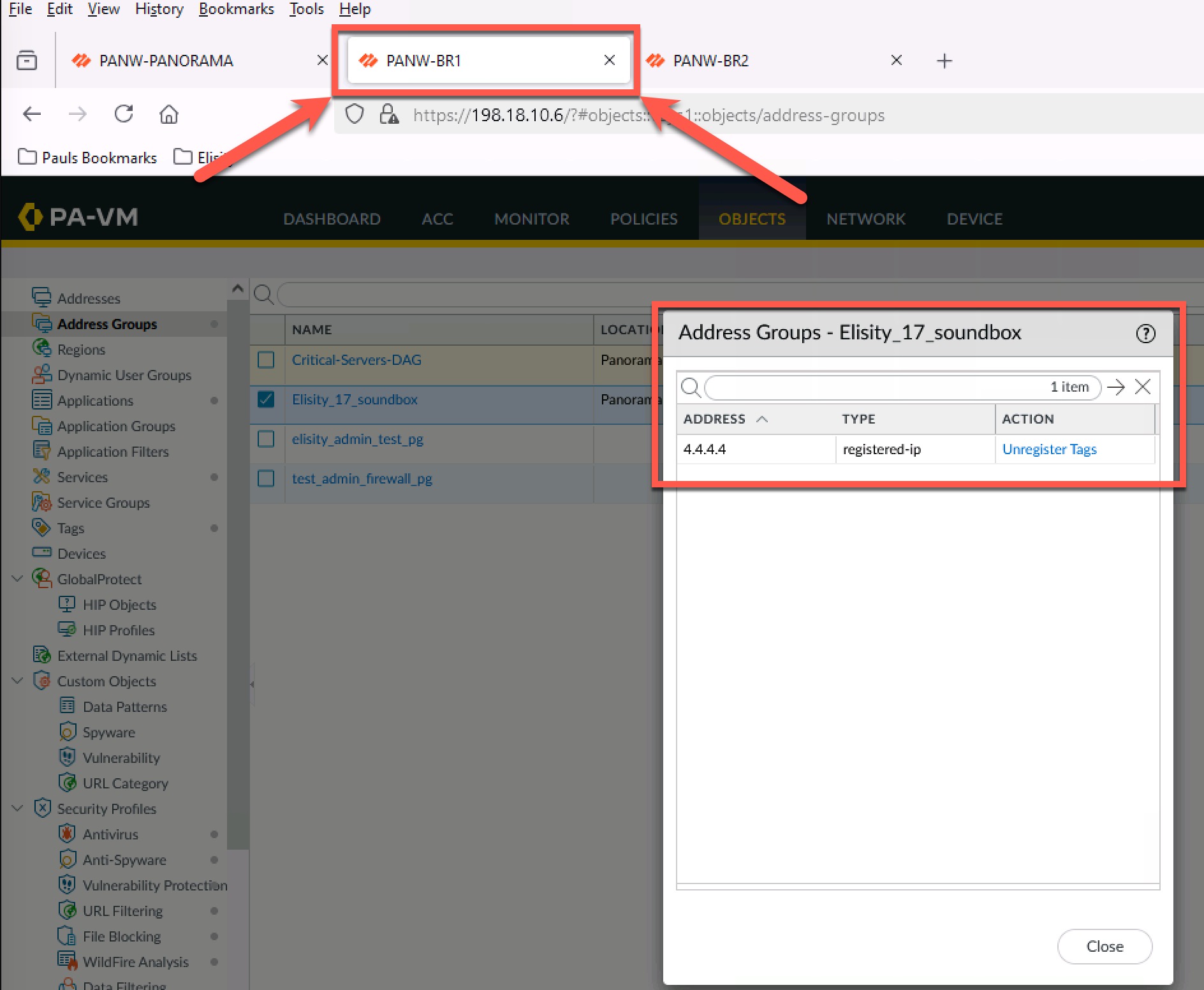Open the NETWORK tab
This screenshot has width=1204, height=990.
point(866,219)
